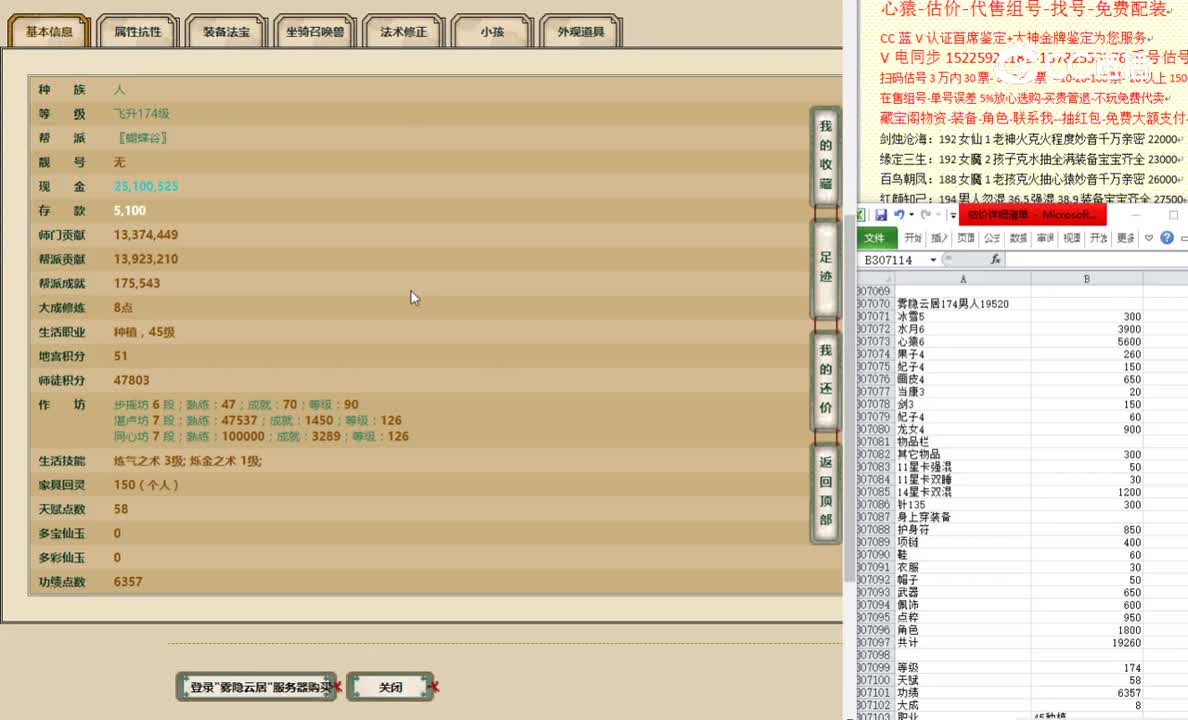Click the blue Help question-mark icon
The image size is (1188, 720).
coord(1168,238)
